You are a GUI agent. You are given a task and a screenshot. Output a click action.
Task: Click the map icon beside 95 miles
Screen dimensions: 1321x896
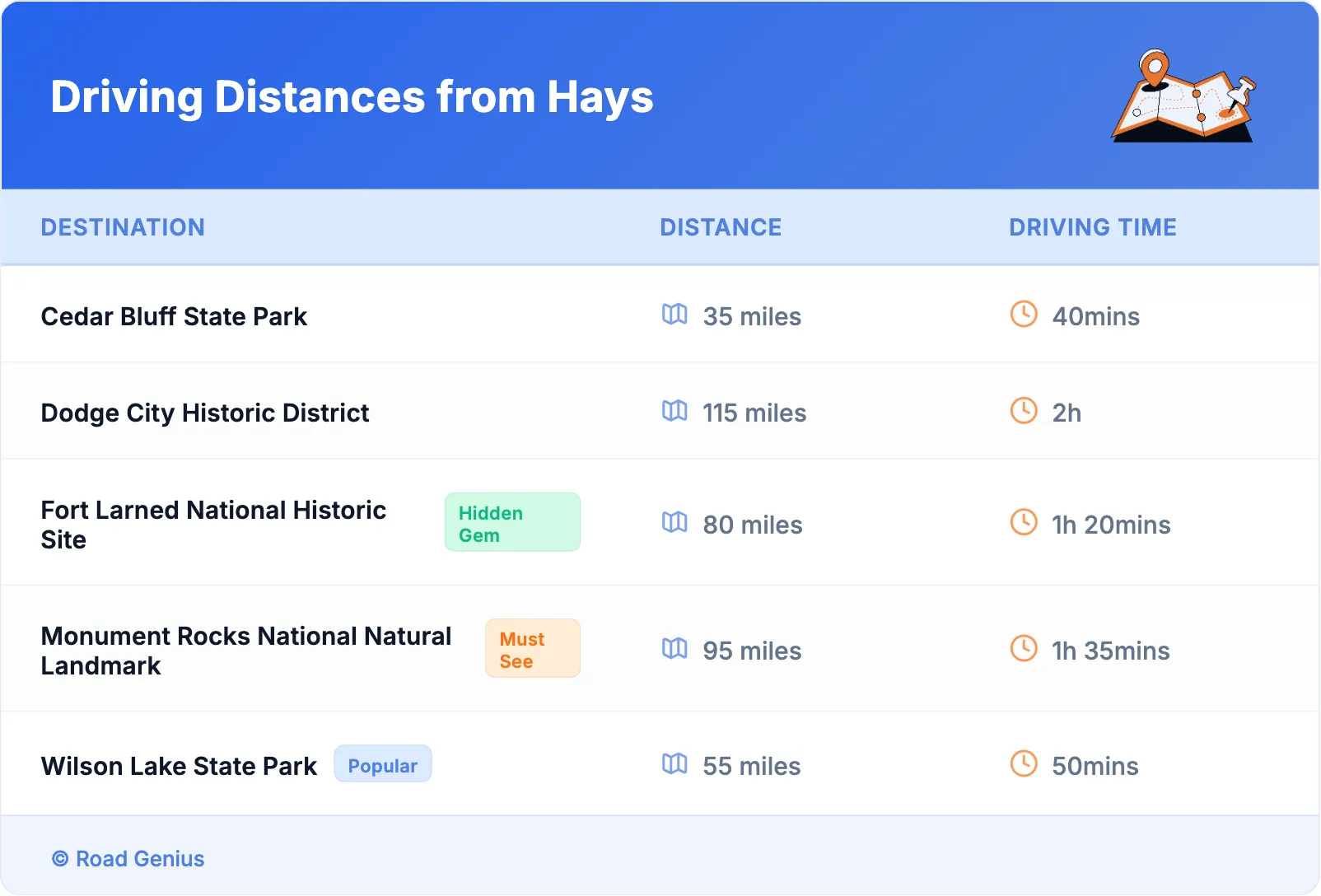point(675,649)
